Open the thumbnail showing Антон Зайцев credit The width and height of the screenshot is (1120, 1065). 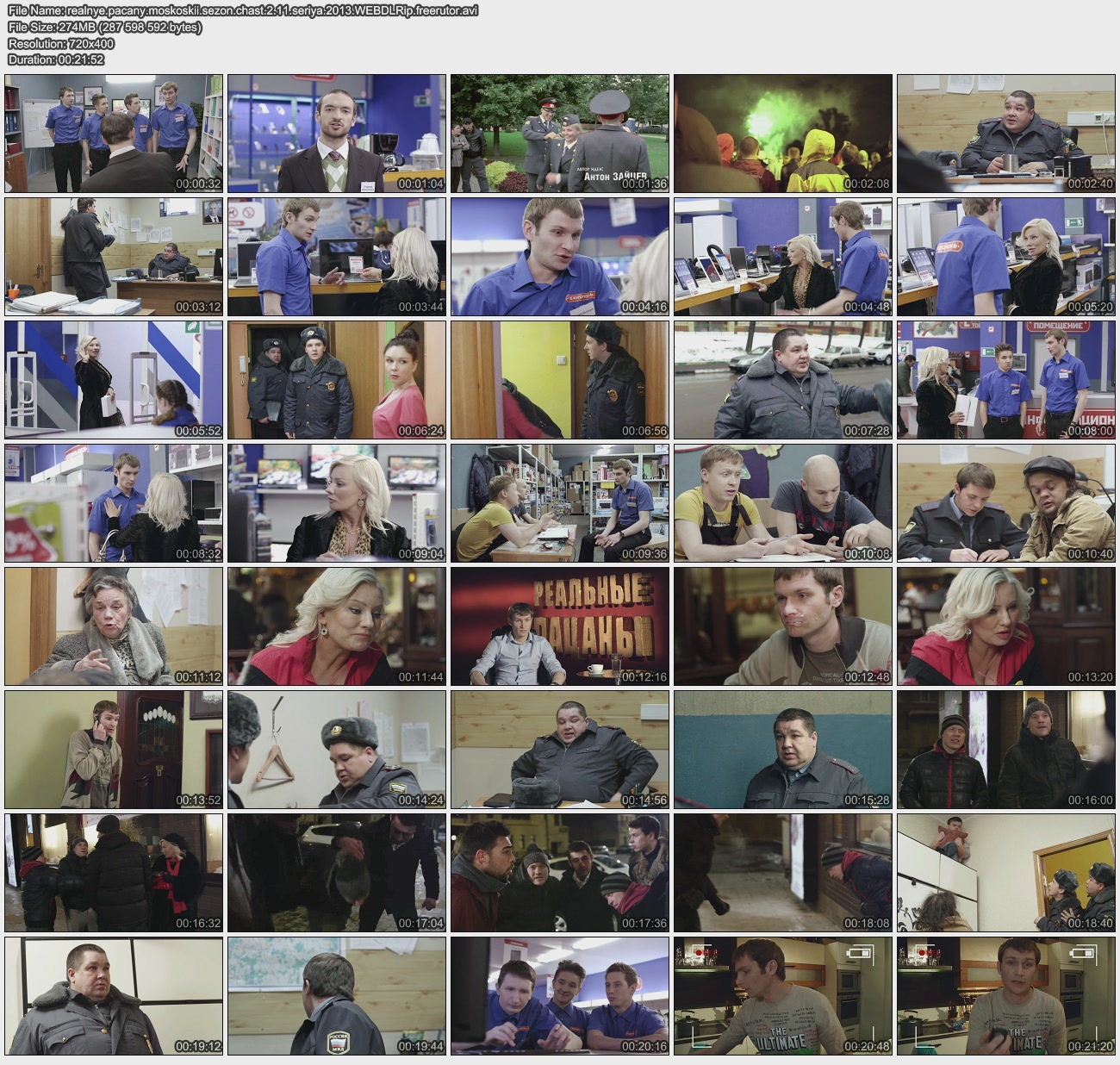(560, 133)
